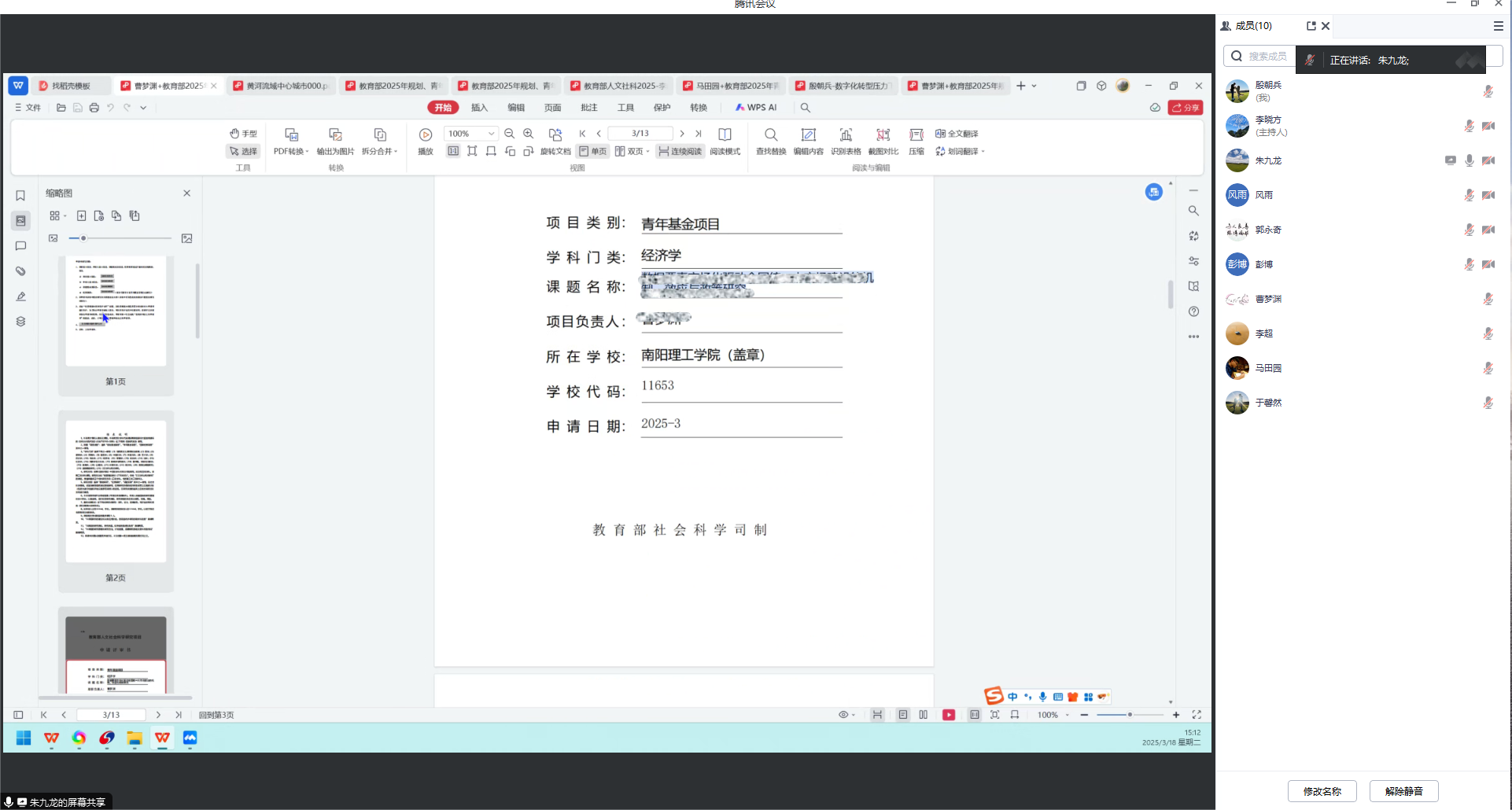Select the 手型 hand tool
This screenshot has width=1512, height=810.
pos(243,134)
